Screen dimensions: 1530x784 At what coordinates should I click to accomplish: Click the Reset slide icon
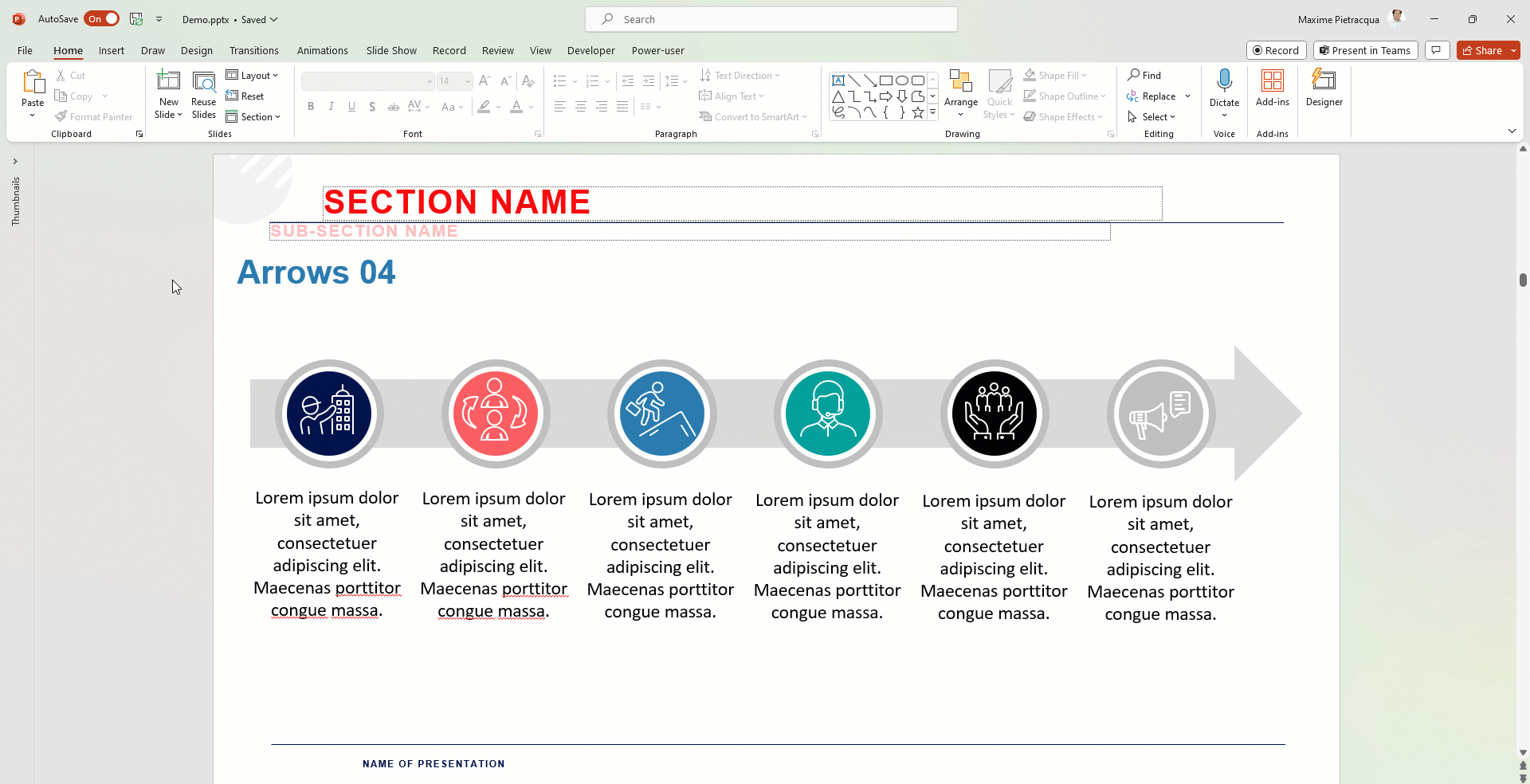click(233, 96)
